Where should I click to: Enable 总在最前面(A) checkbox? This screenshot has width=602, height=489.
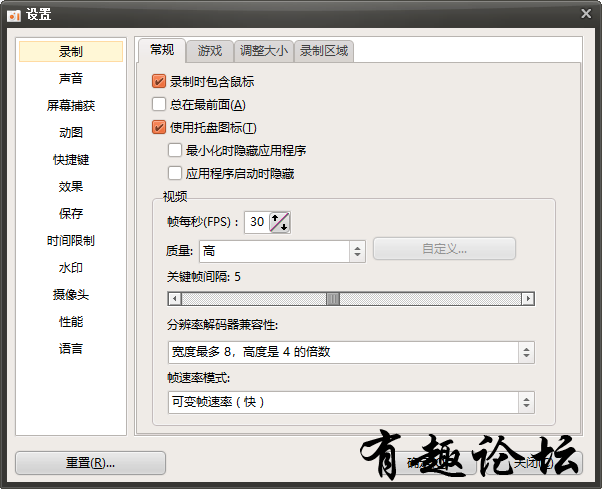pyautogui.click(x=159, y=104)
